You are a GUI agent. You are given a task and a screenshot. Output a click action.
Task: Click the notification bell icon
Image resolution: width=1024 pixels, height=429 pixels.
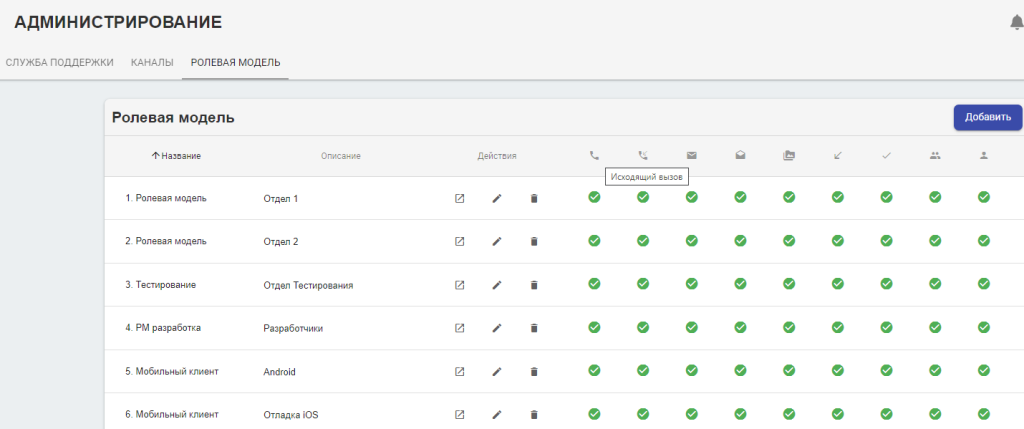coord(1016,22)
